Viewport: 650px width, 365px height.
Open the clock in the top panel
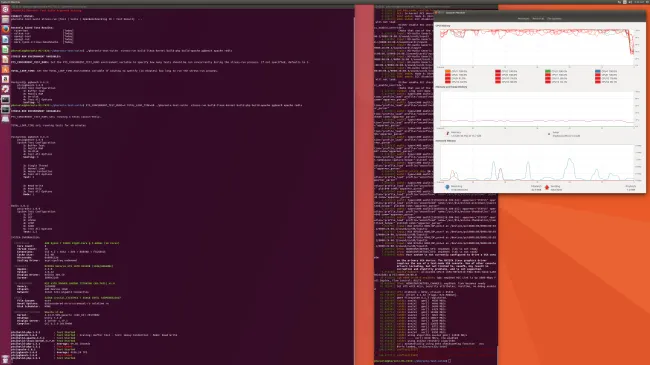point(639,2)
